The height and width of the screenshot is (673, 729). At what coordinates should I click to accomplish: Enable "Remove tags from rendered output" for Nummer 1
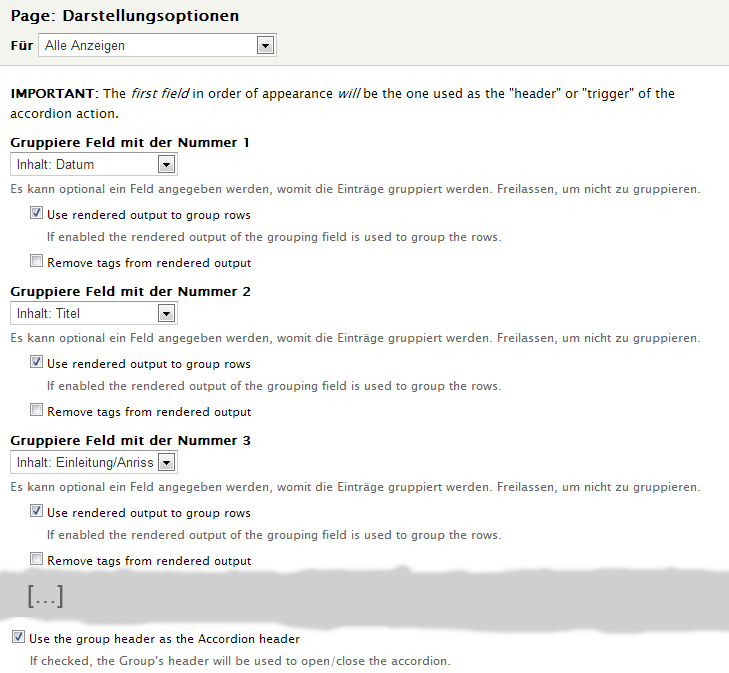(37, 262)
